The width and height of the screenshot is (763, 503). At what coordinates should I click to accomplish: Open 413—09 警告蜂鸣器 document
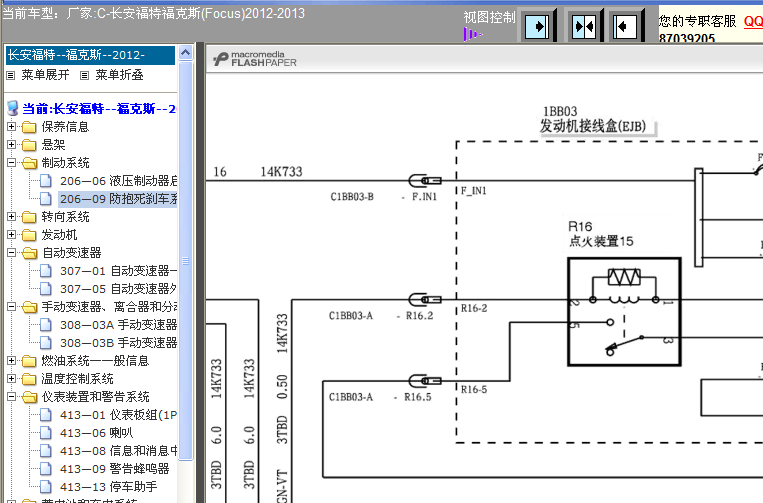point(114,469)
